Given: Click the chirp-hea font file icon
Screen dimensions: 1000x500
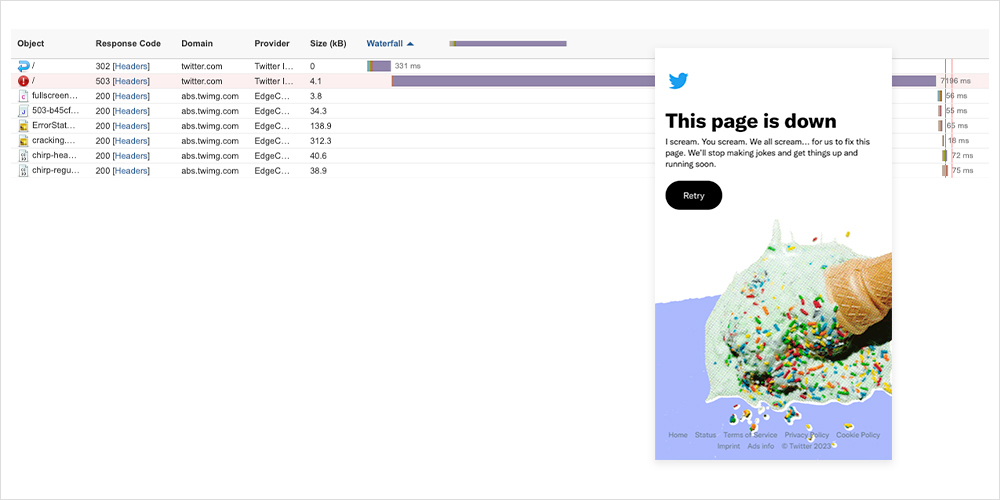Looking at the screenshot, I should tap(24, 156).
